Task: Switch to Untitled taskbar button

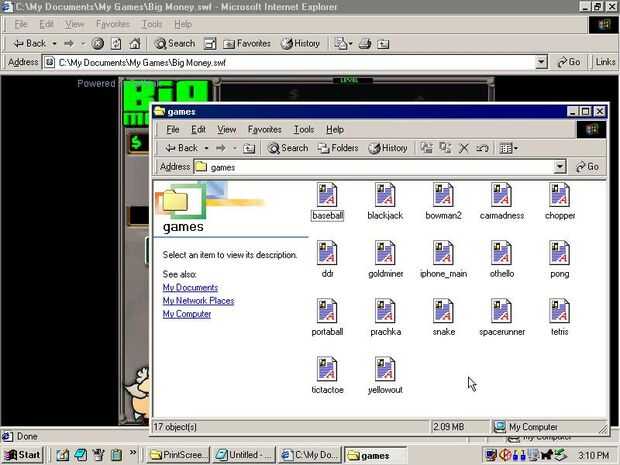Action: tap(244, 455)
